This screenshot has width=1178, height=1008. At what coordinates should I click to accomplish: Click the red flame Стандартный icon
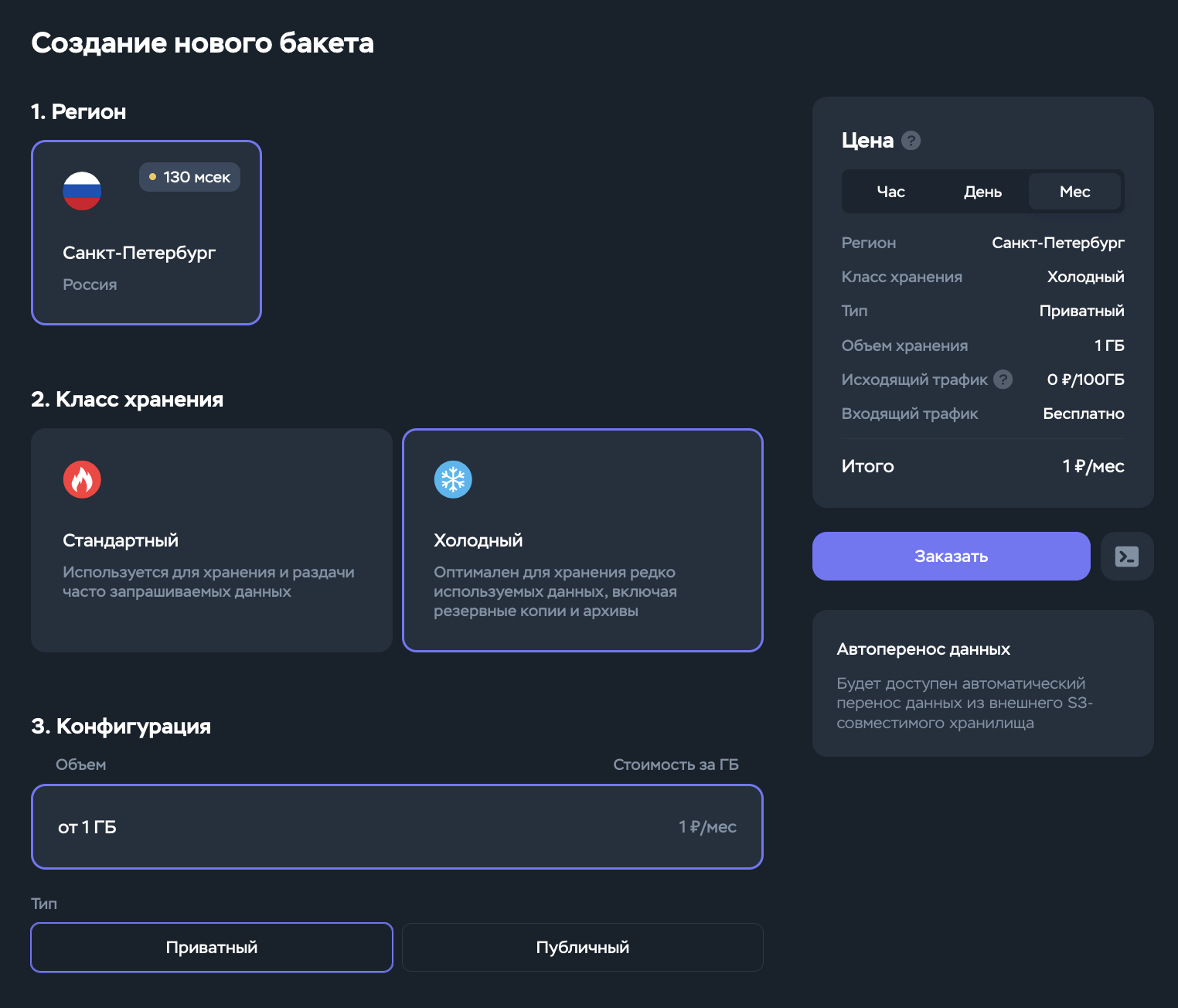(82, 479)
